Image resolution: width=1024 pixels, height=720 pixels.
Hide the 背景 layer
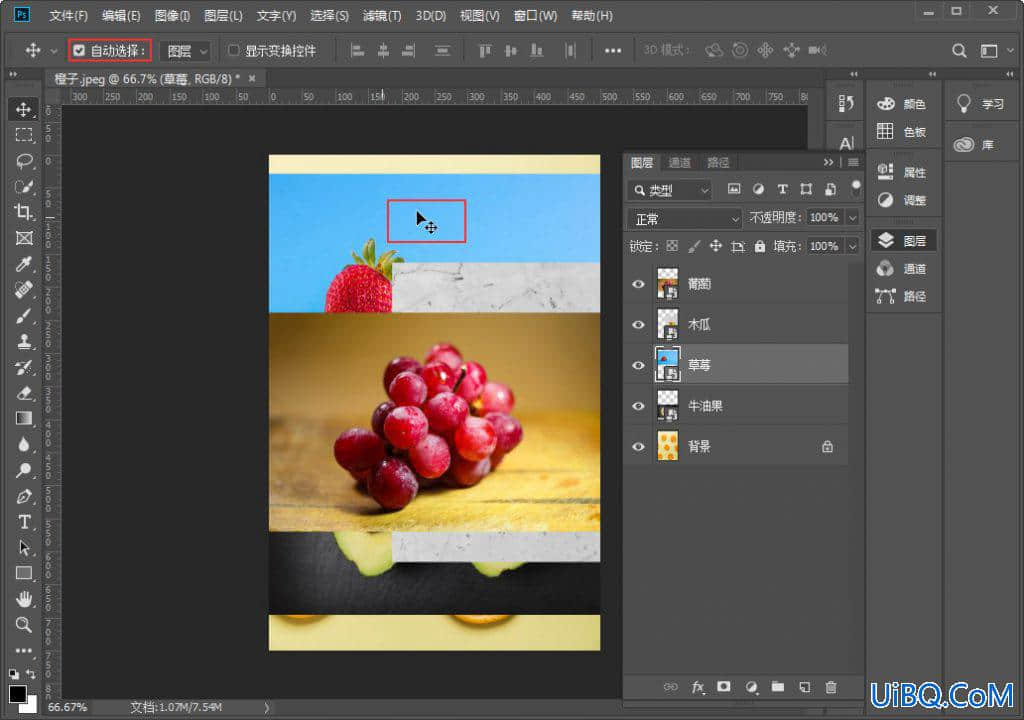click(x=638, y=447)
